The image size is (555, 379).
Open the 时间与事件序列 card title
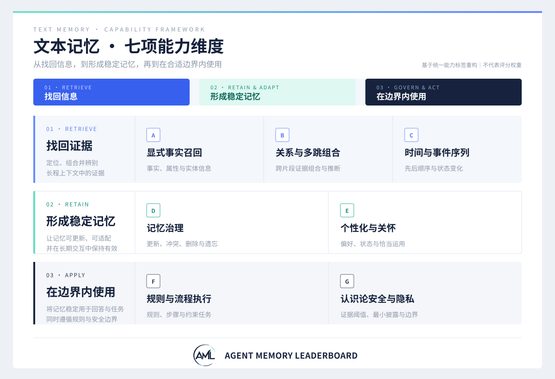tap(437, 153)
